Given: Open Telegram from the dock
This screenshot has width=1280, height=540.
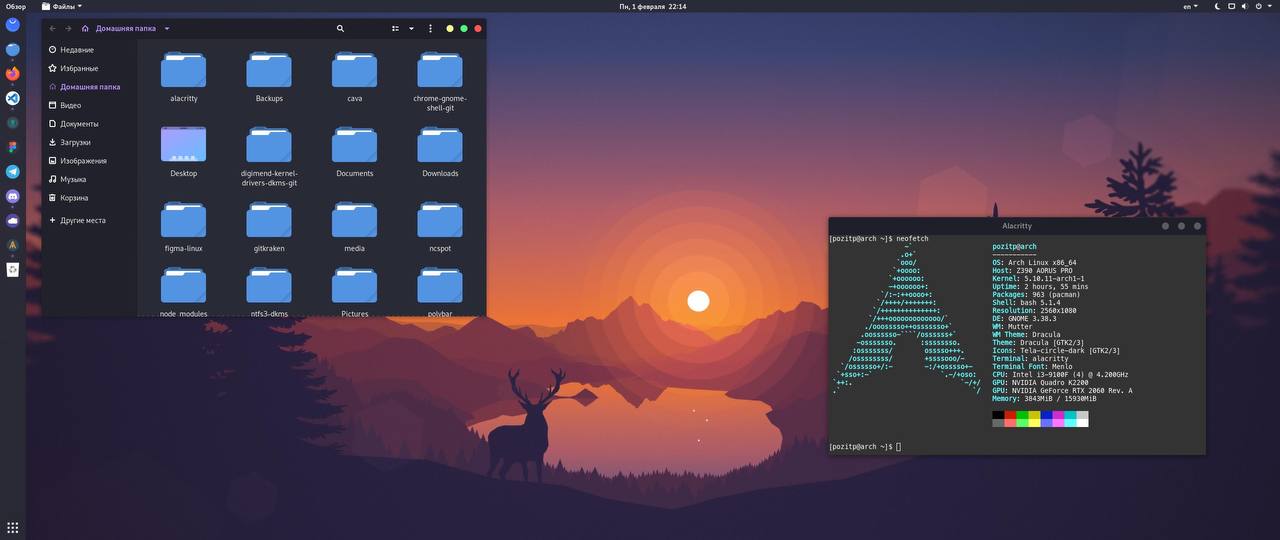Looking at the screenshot, I should pyautogui.click(x=13, y=171).
